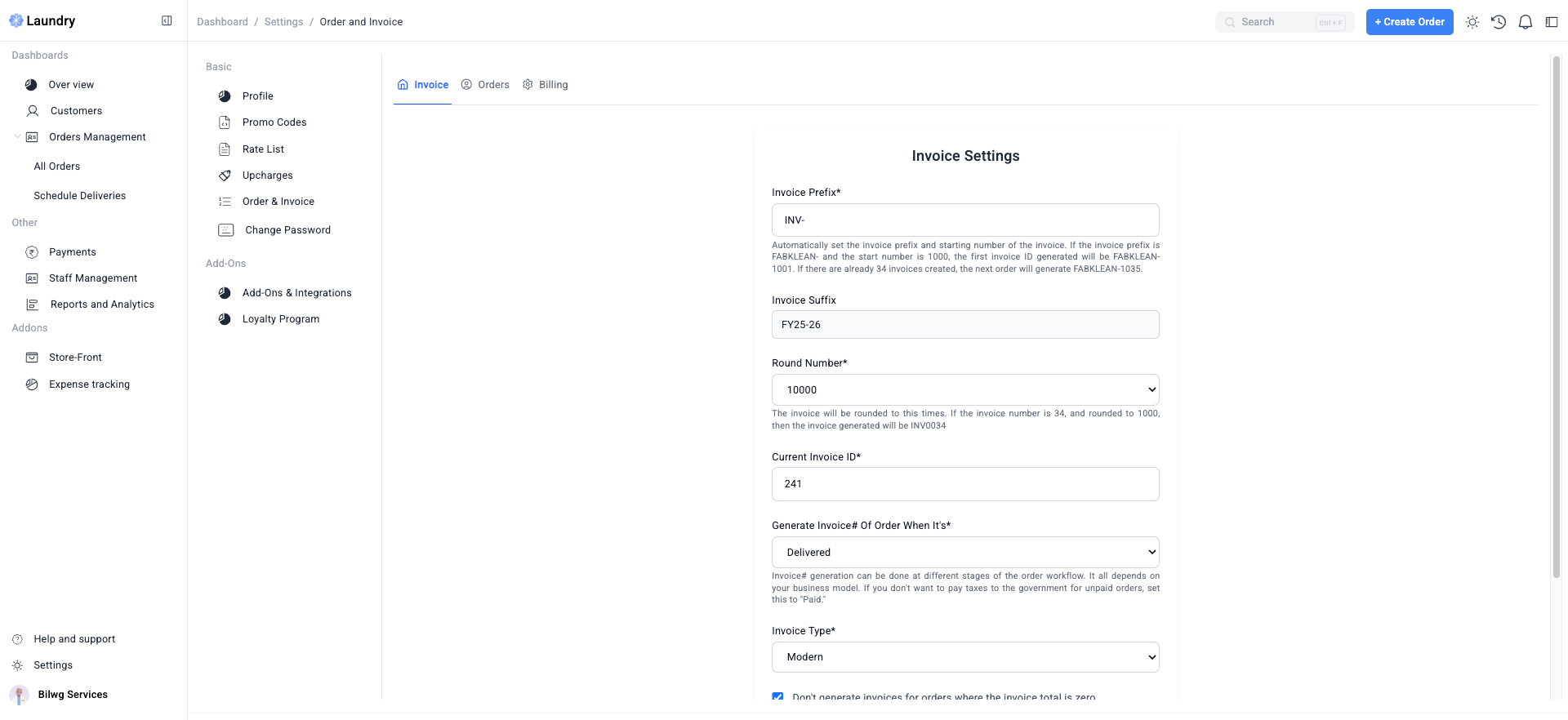The width and height of the screenshot is (1568, 720).
Task: Click the page vertical scrollbar
Action: coord(1556,317)
